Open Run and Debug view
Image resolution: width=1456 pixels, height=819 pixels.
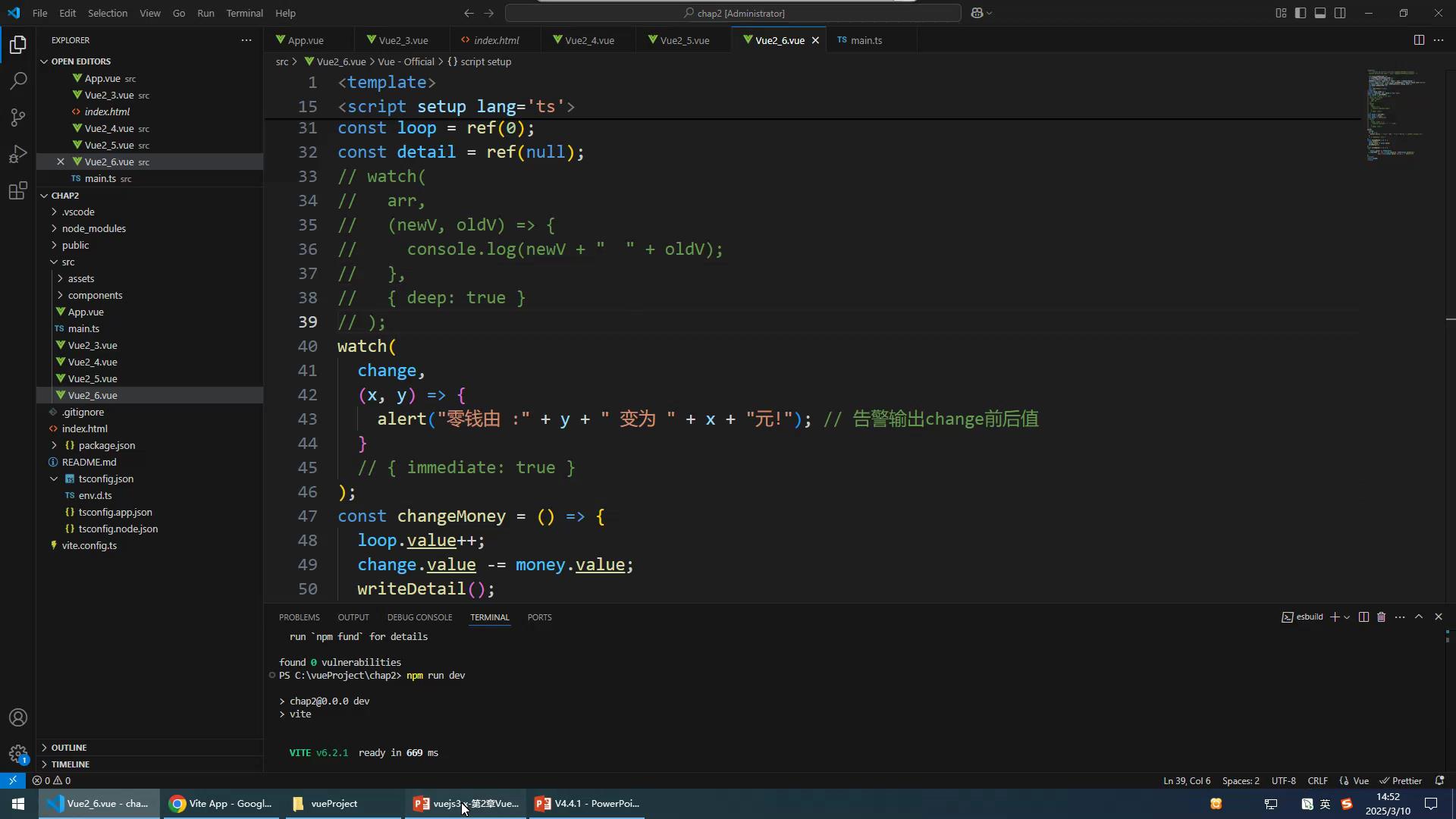coord(18,154)
